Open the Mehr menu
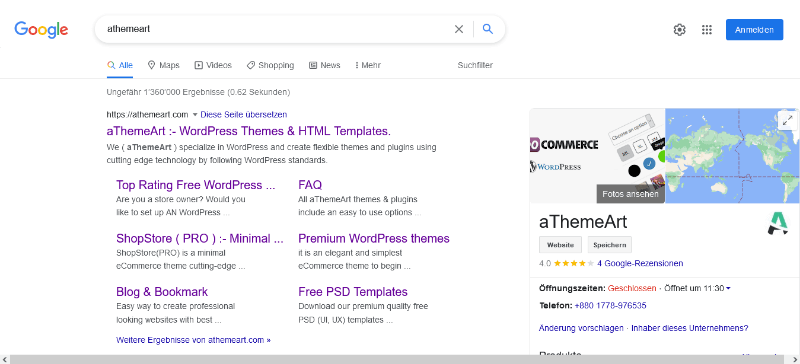 (x=368, y=65)
